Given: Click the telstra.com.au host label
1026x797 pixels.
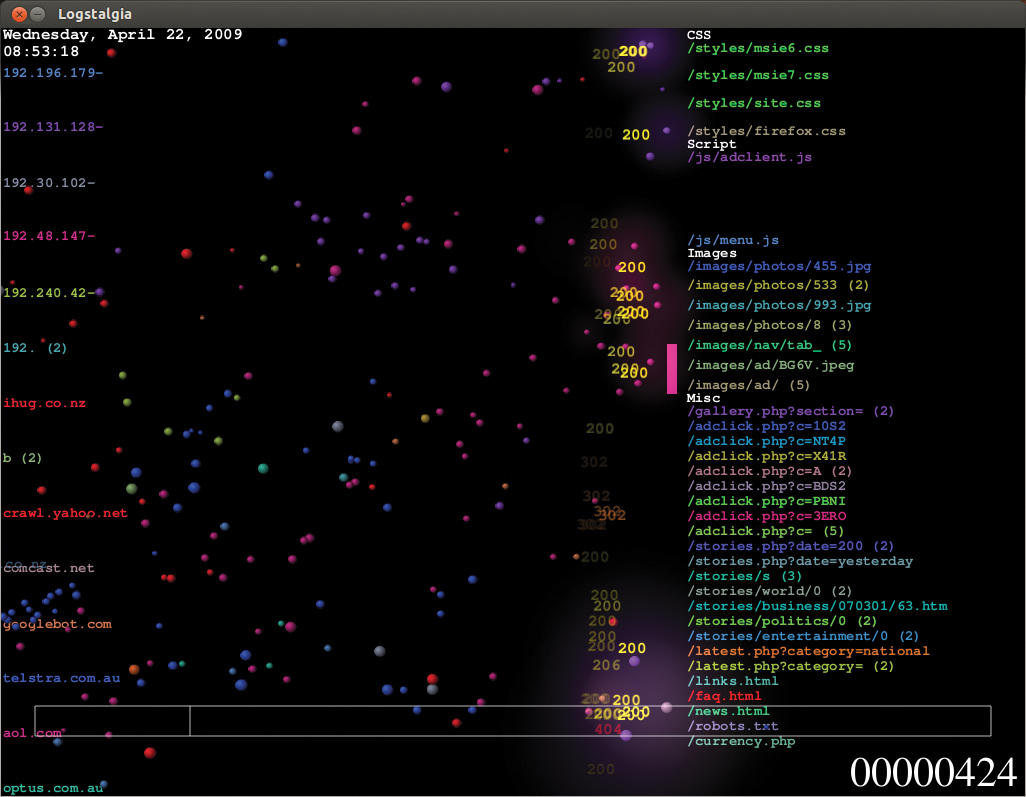Looking at the screenshot, I should (61, 678).
